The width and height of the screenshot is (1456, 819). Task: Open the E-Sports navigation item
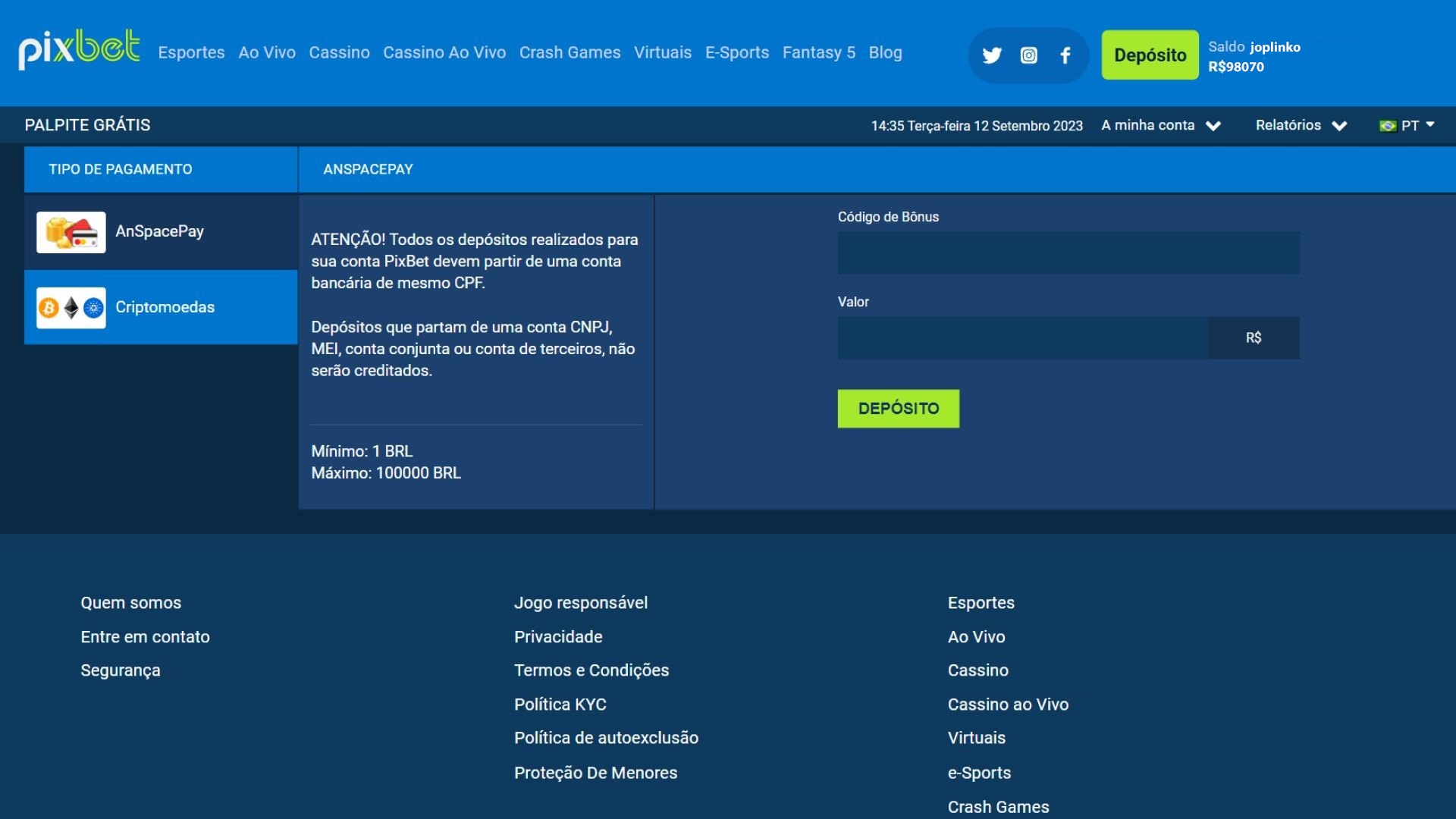point(736,53)
